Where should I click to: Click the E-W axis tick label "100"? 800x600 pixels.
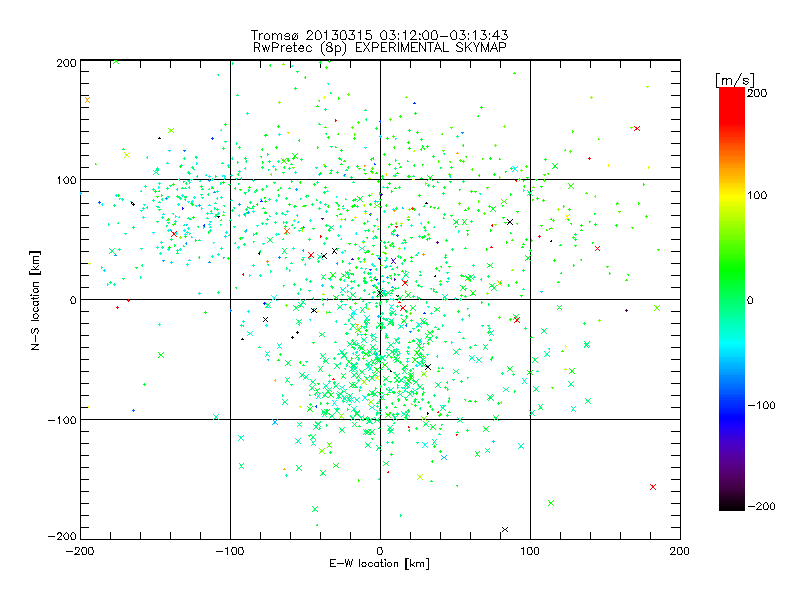(x=530, y=551)
